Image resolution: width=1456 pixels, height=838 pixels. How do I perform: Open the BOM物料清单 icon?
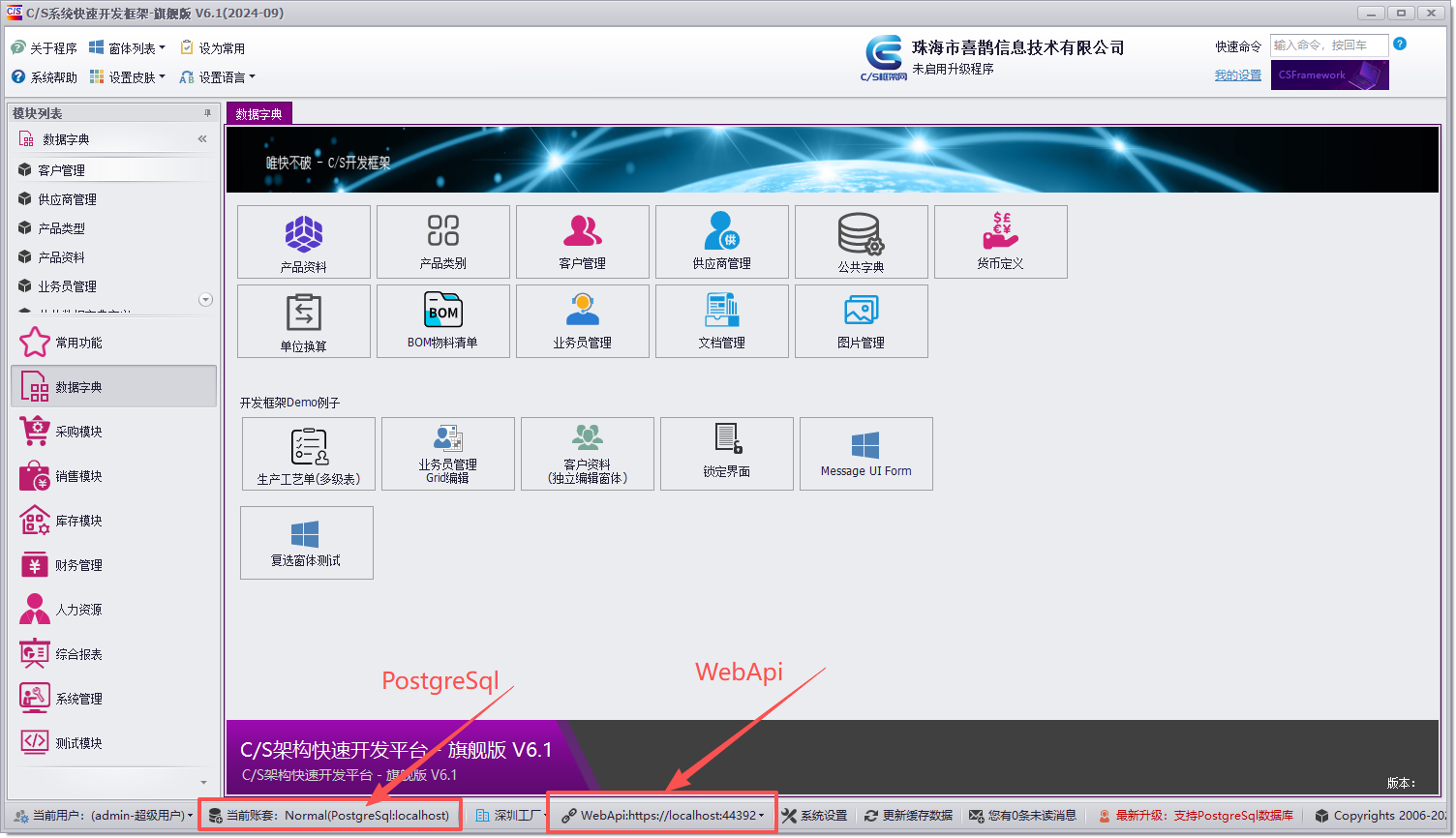(442, 320)
